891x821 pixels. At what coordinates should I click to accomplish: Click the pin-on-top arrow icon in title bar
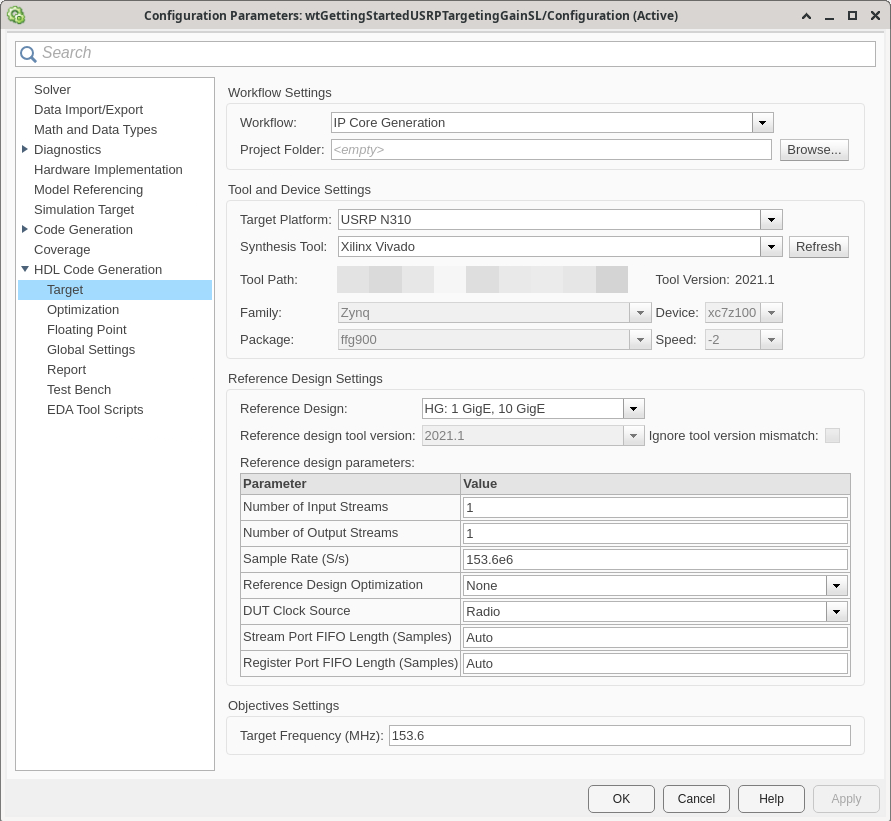coord(805,15)
